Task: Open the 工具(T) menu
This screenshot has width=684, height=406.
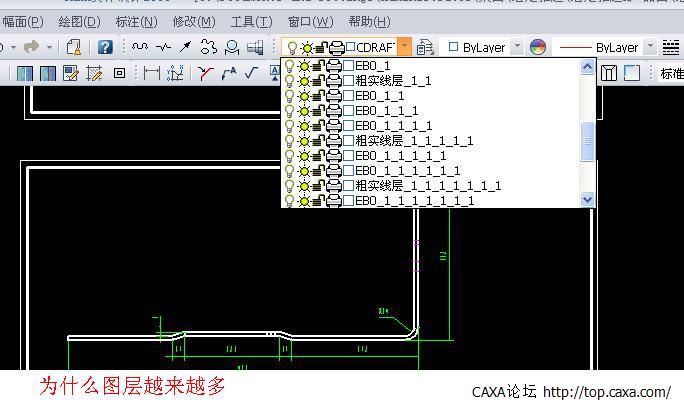Action: (x=251, y=22)
